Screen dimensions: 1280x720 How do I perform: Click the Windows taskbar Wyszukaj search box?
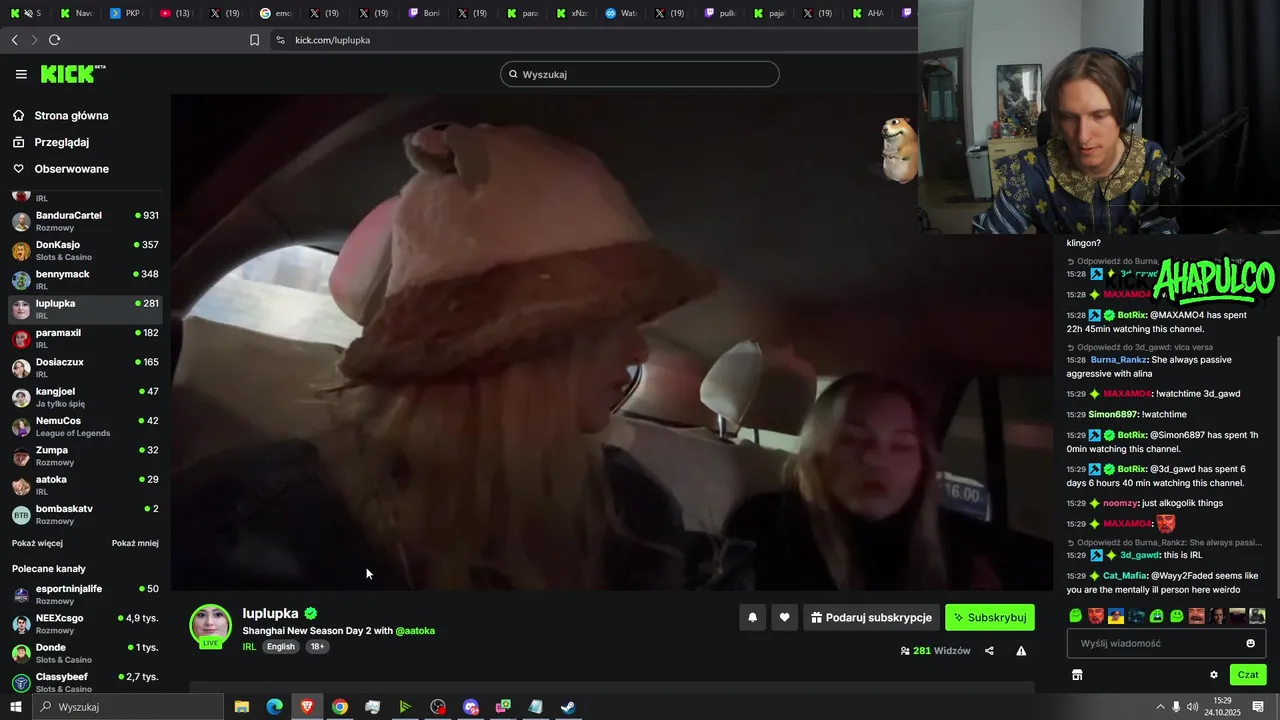coord(128,707)
